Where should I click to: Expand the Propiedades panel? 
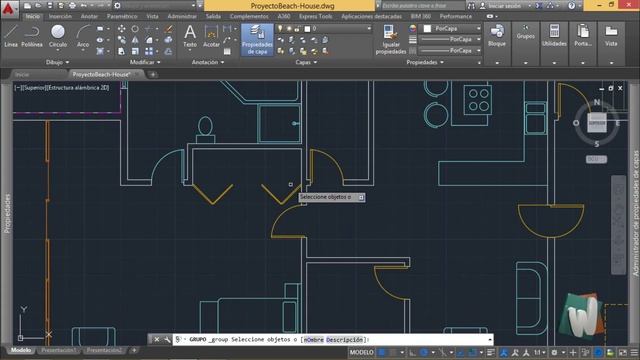click(x=425, y=62)
